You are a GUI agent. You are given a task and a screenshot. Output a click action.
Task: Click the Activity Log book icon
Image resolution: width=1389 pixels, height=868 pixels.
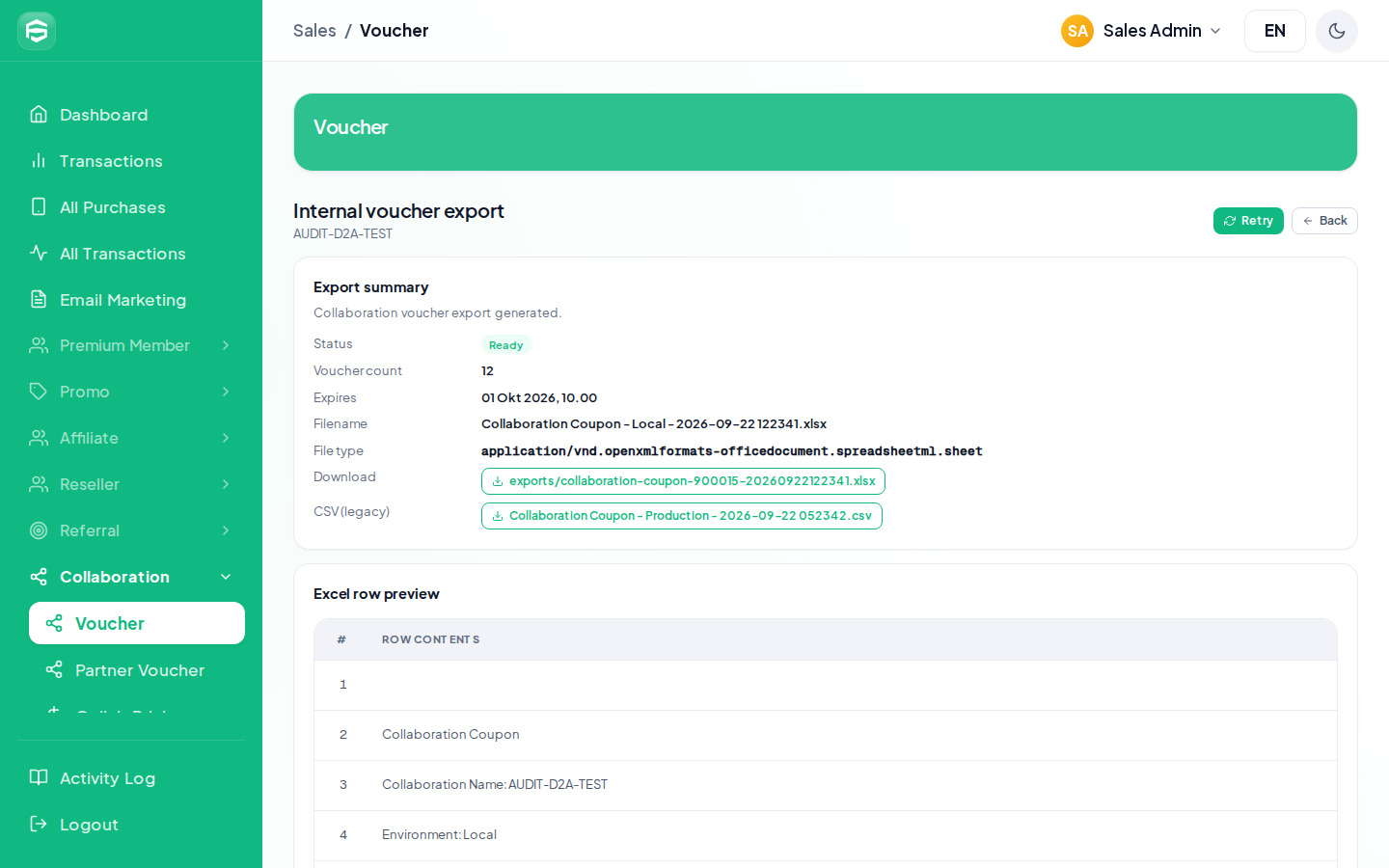click(39, 778)
